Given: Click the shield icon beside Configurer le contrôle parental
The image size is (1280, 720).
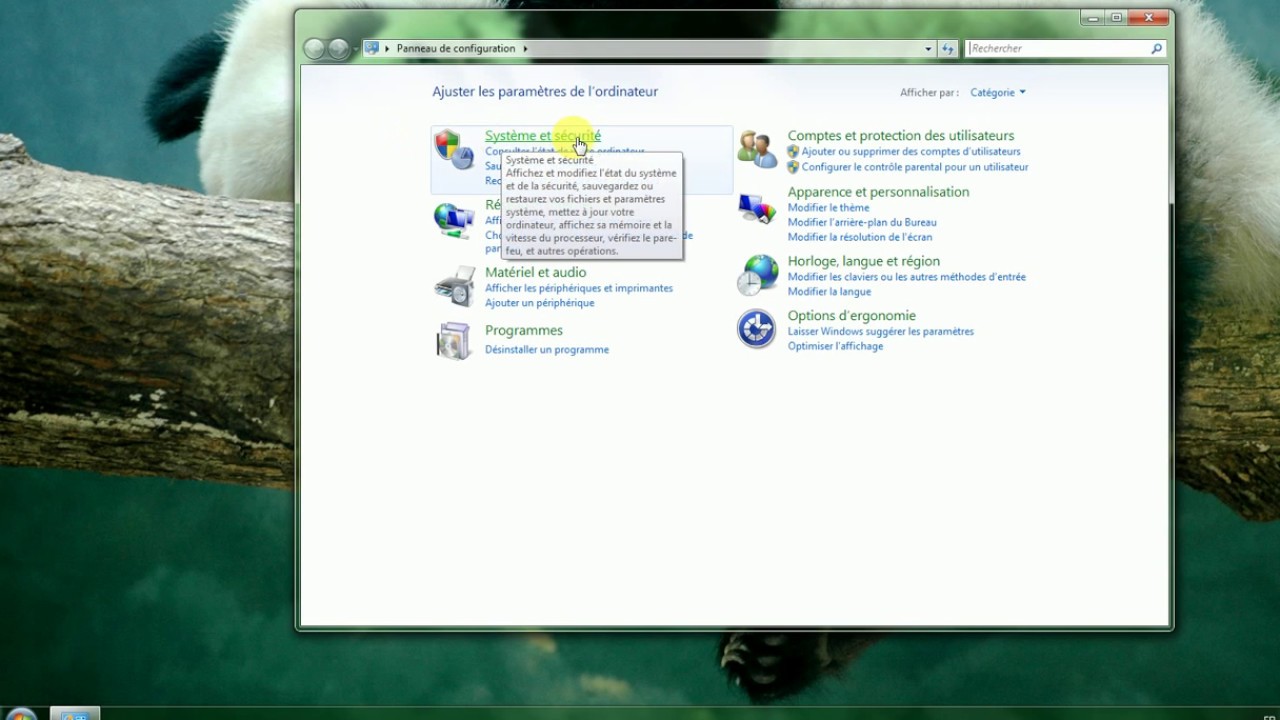Looking at the screenshot, I should click(x=793, y=167).
